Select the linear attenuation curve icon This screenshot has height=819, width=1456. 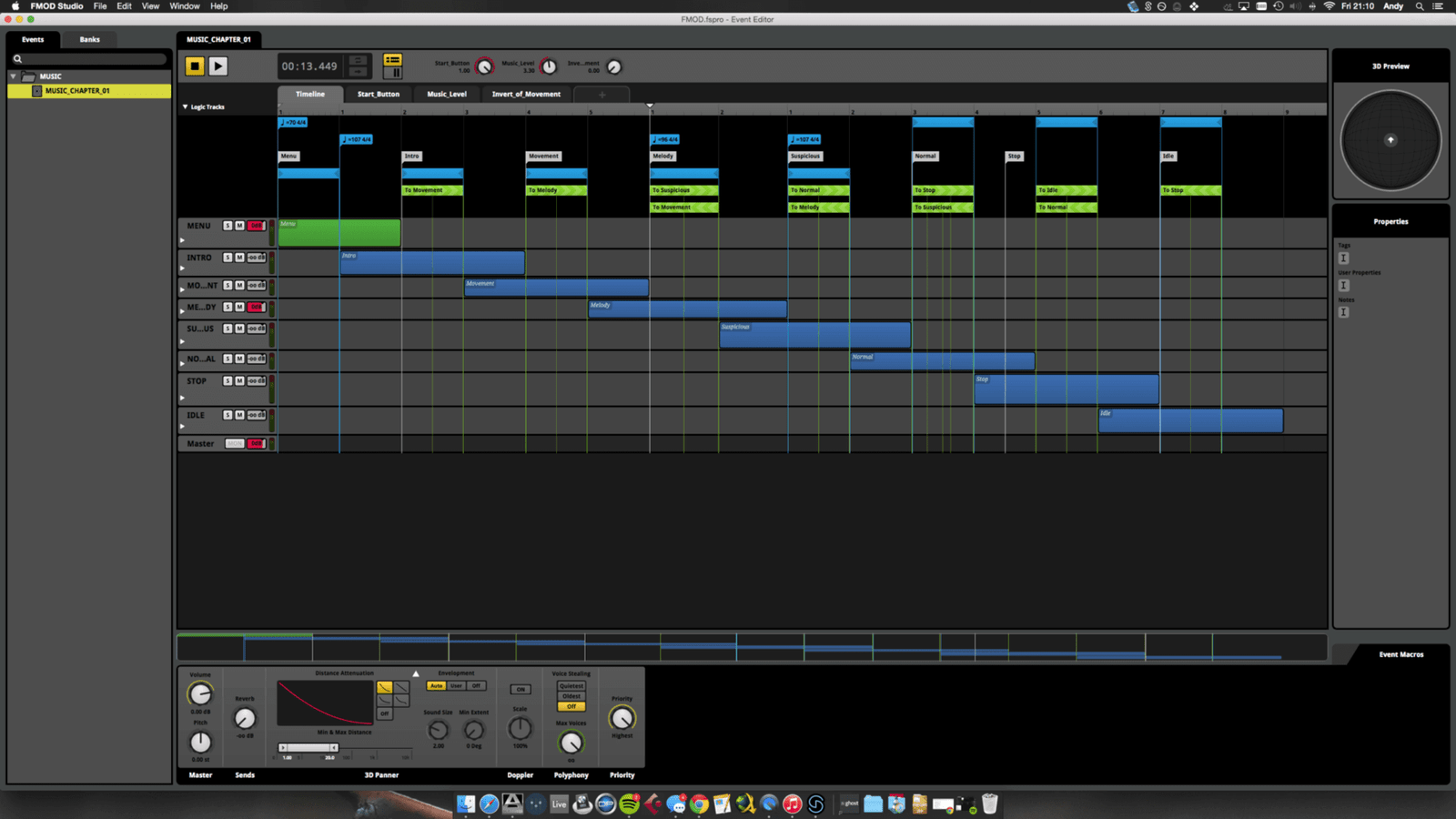click(x=401, y=688)
